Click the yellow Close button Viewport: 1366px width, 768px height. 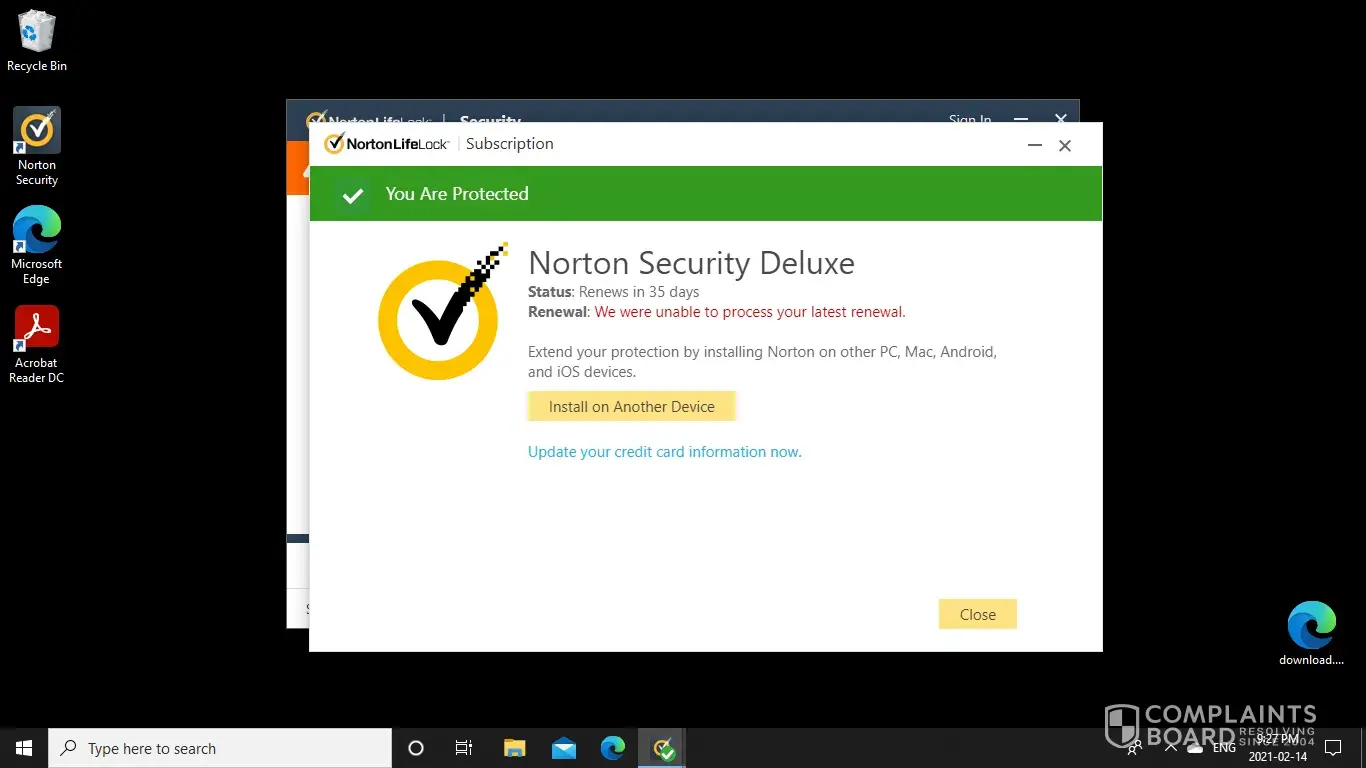coord(977,614)
